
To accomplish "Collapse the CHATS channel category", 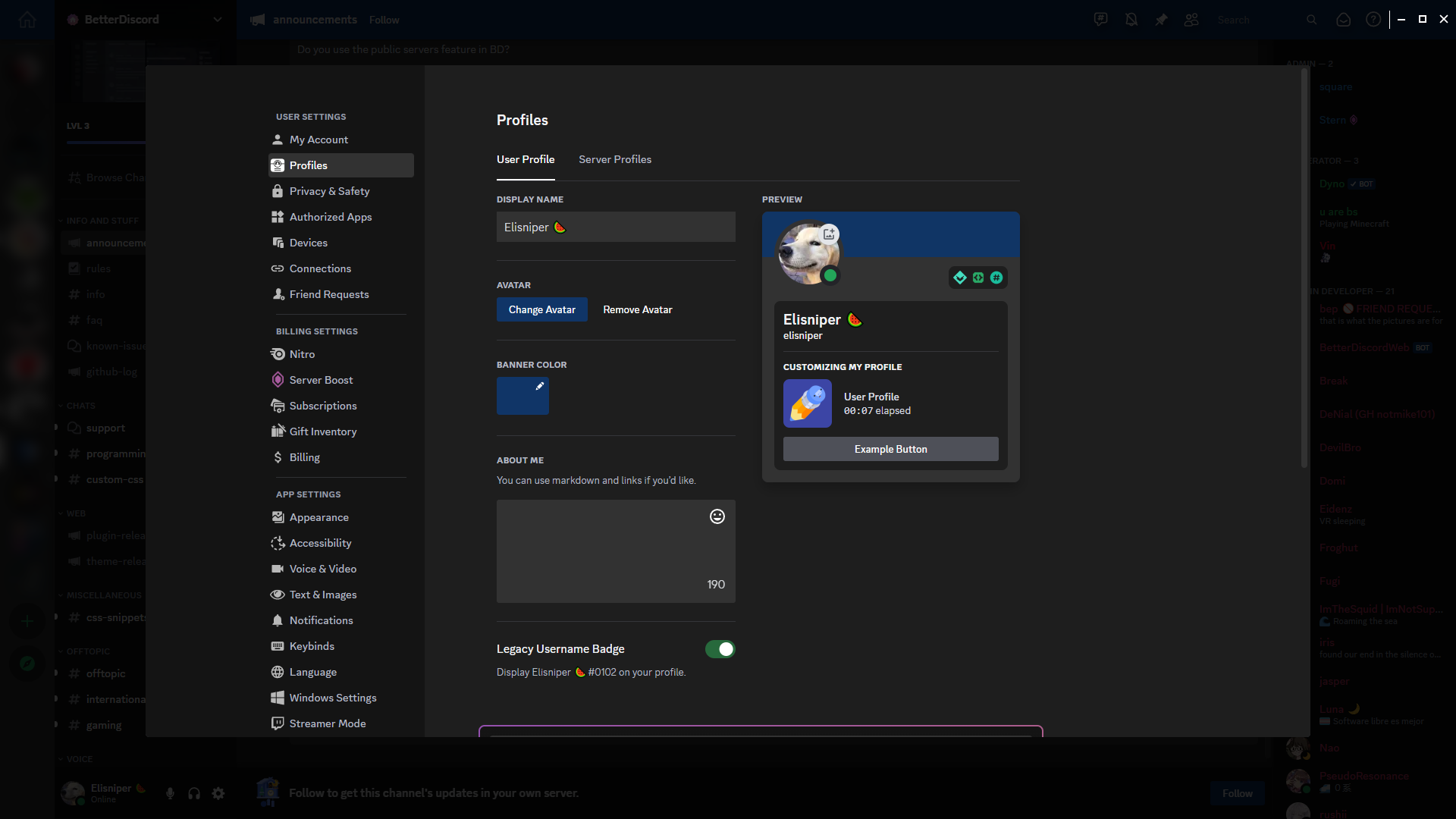I will 80,406.
